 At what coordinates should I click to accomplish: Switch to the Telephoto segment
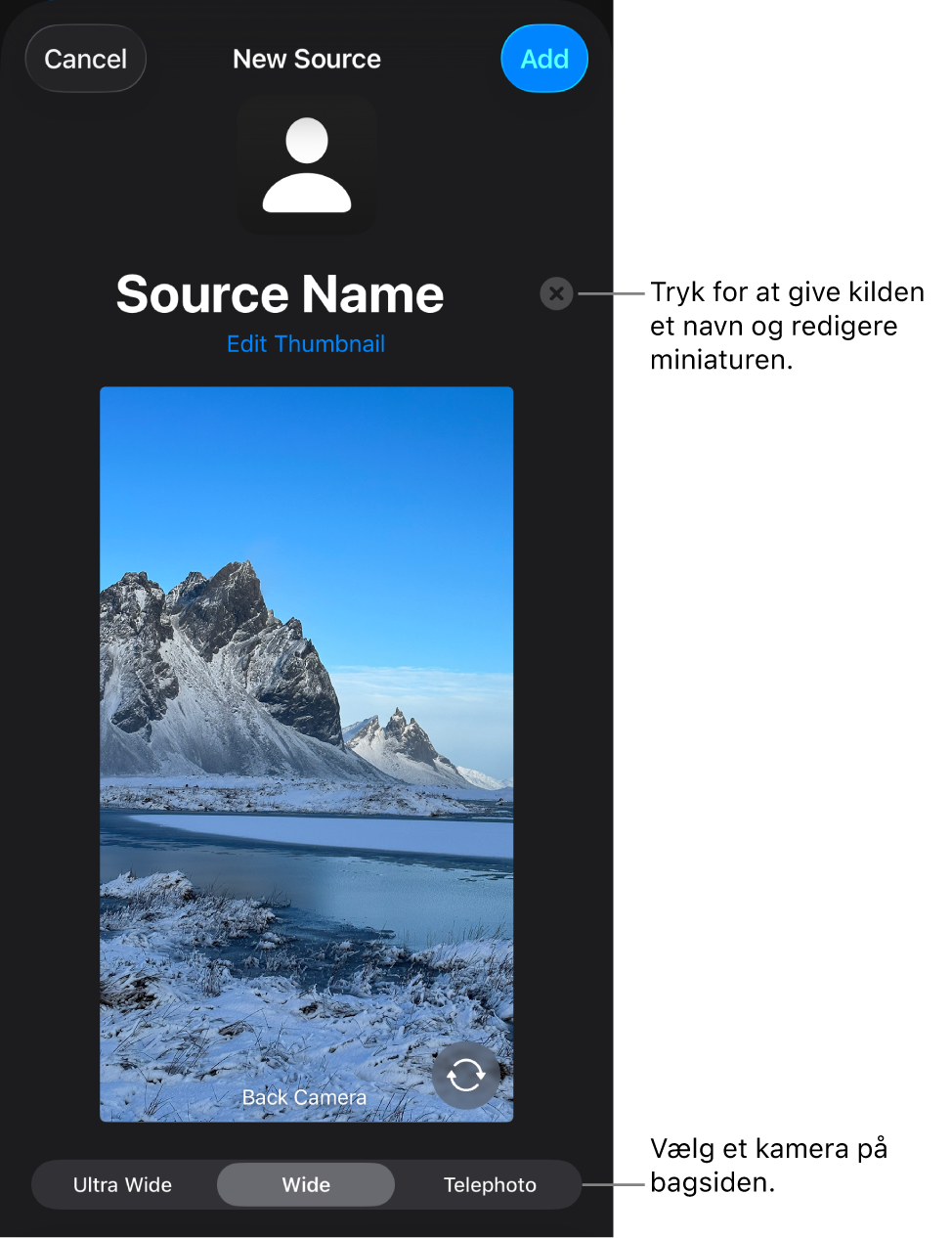[490, 1184]
